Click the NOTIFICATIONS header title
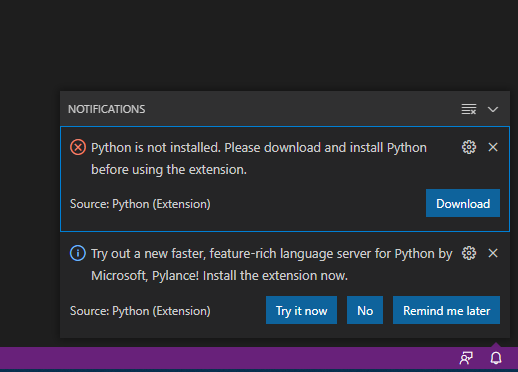Screen dimensions: 518x372 click(x=107, y=109)
